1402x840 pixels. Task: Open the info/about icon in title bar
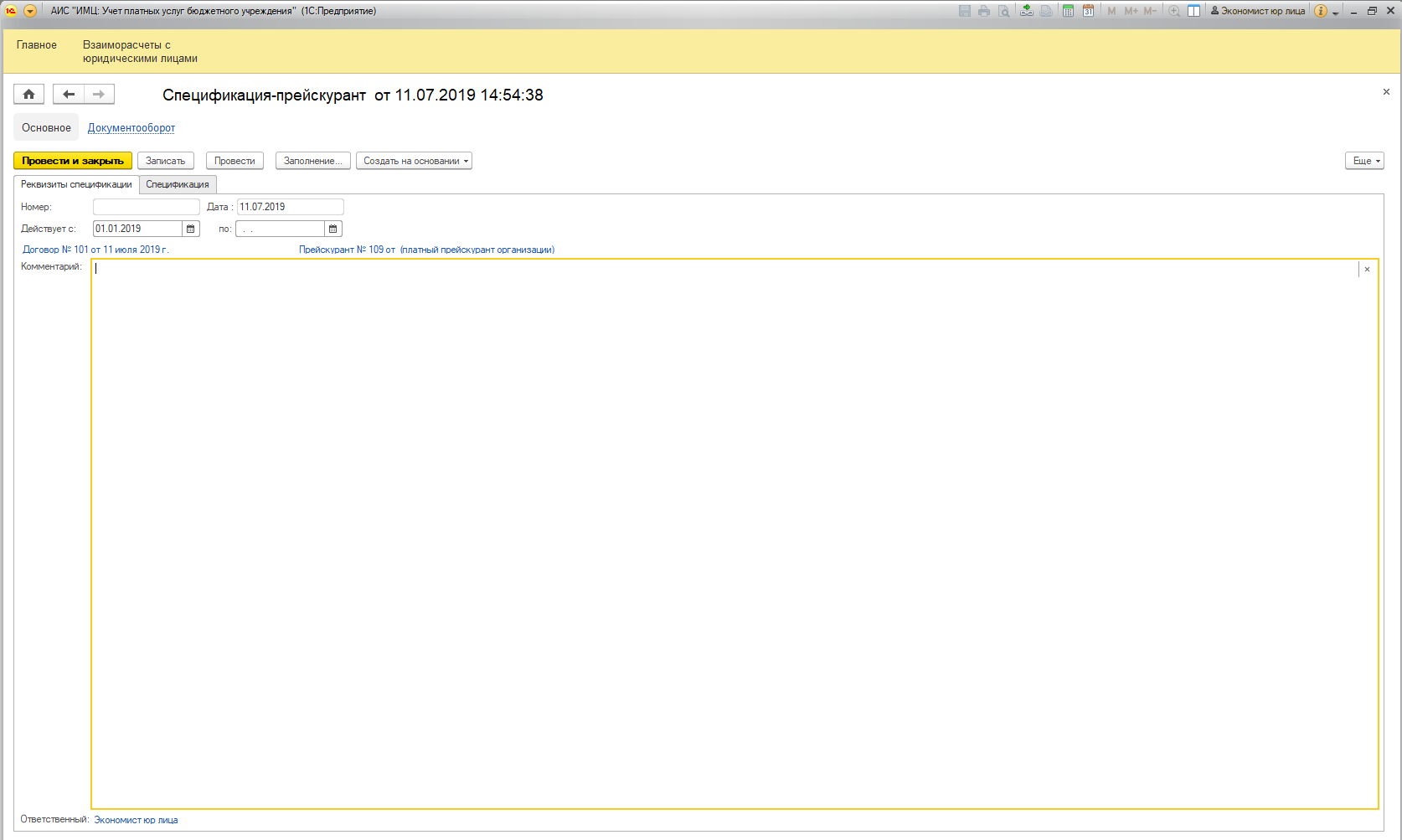pyautogui.click(x=1321, y=11)
